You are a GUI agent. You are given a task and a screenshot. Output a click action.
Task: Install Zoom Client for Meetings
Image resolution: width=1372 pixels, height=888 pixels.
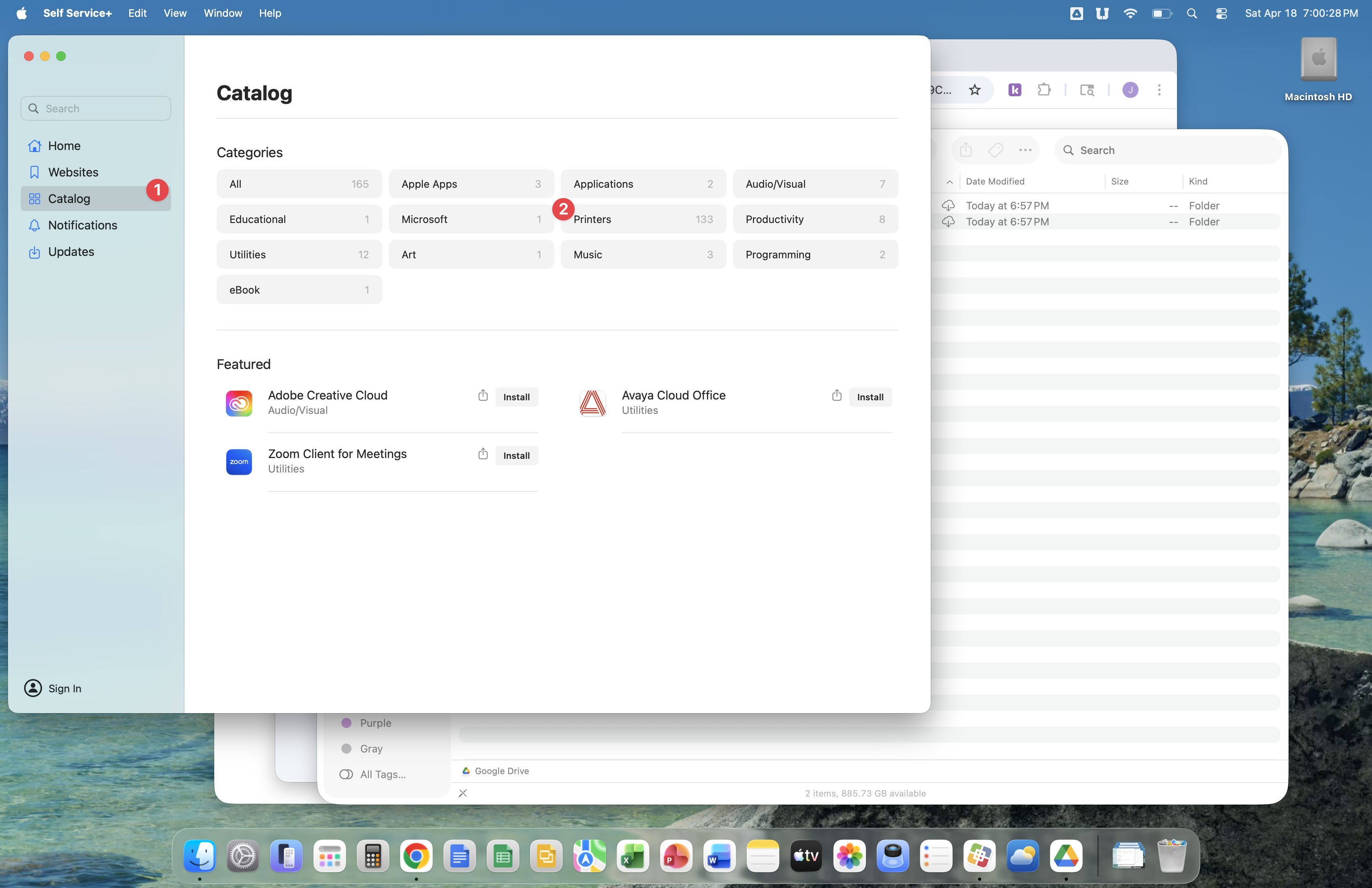point(516,456)
